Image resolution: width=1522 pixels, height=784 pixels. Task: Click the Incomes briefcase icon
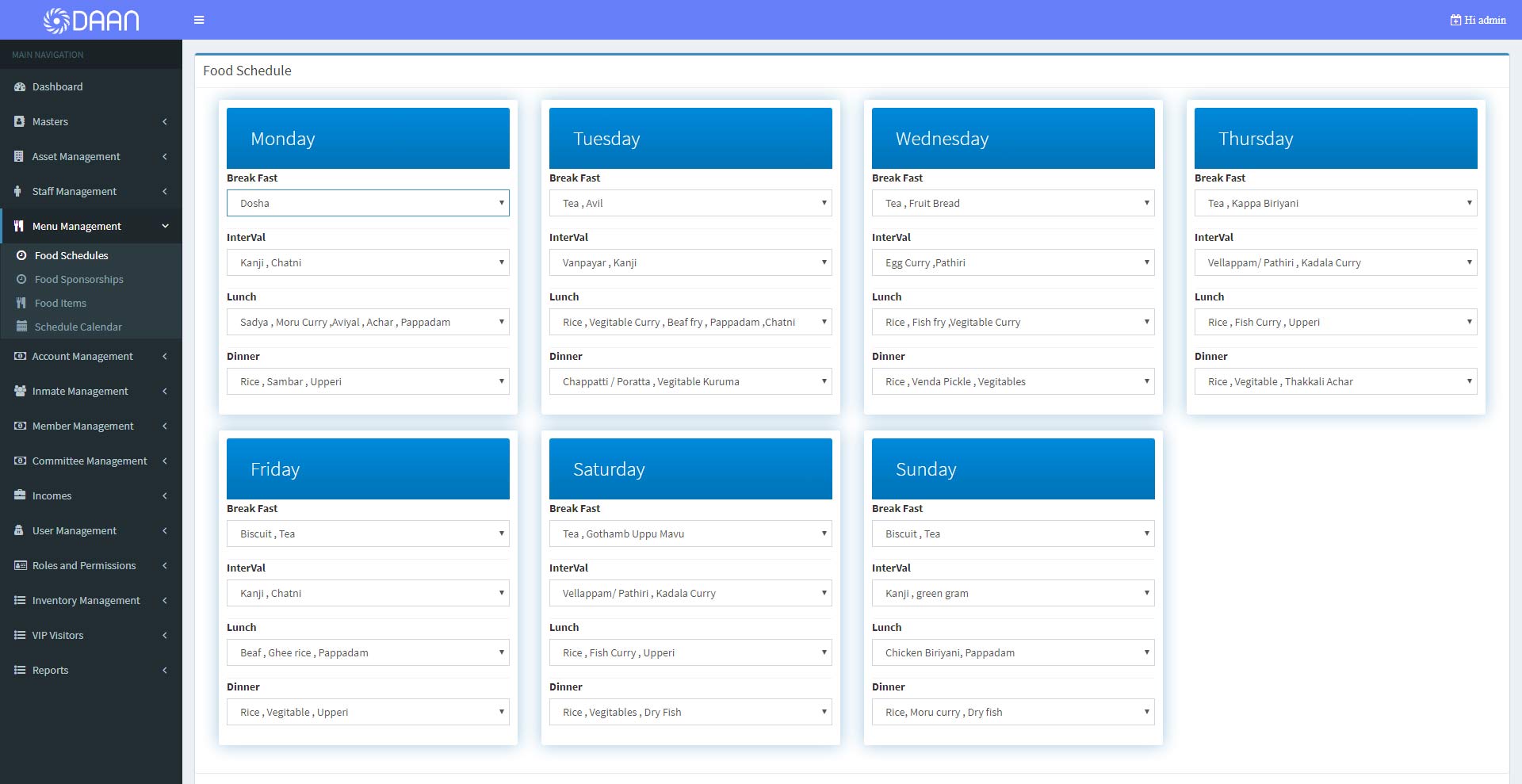20,495
